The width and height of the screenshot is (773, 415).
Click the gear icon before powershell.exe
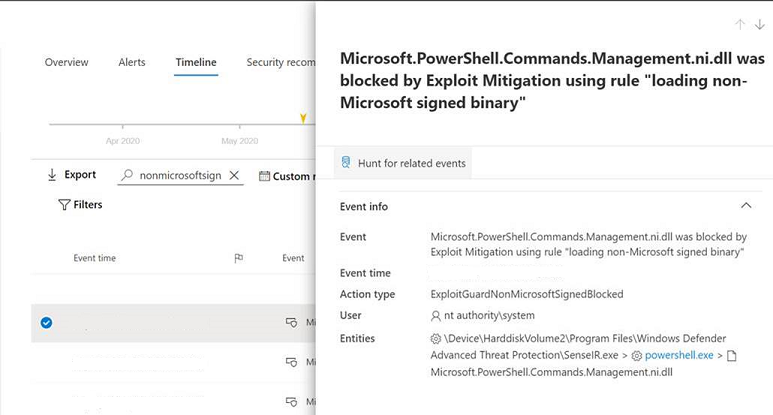(x=637, y=356)
